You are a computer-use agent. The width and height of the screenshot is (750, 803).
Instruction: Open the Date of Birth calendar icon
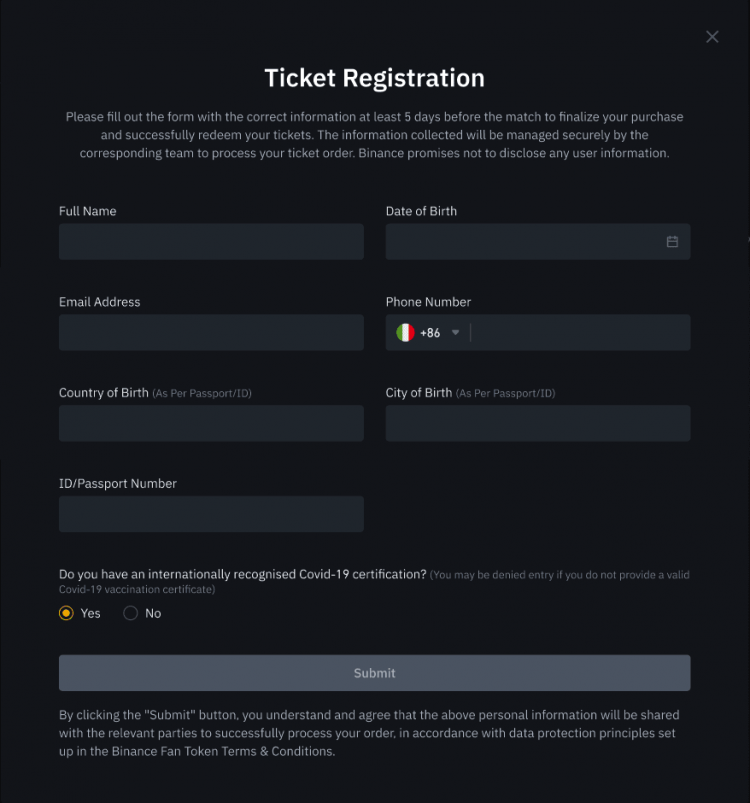click(x=672, y=242)
